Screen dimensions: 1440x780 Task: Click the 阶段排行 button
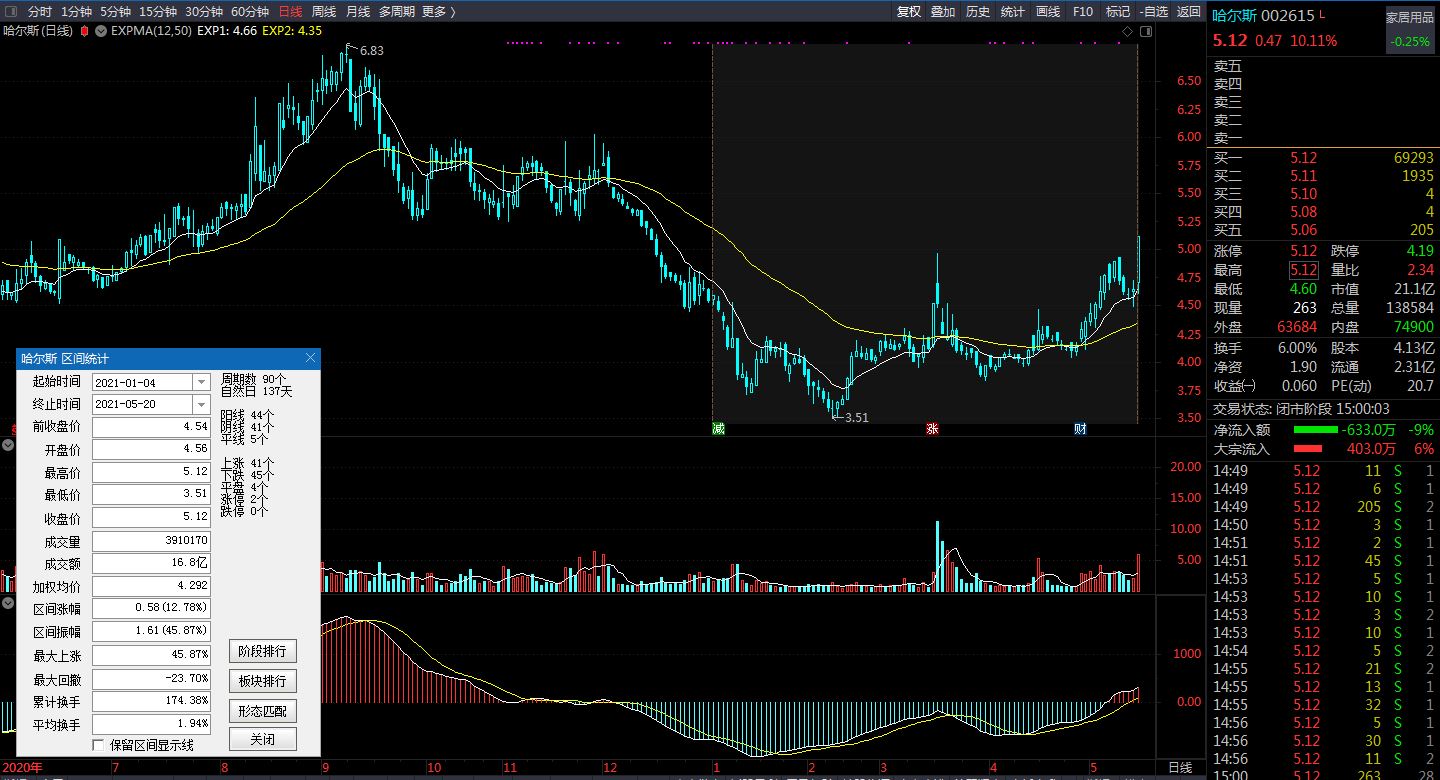[x=263, y=651]
